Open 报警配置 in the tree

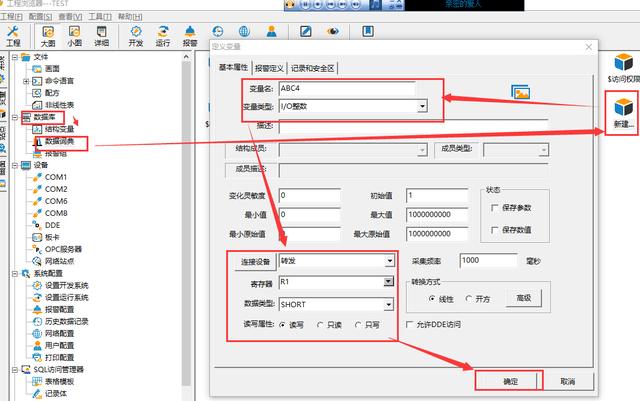click(59, 310)
